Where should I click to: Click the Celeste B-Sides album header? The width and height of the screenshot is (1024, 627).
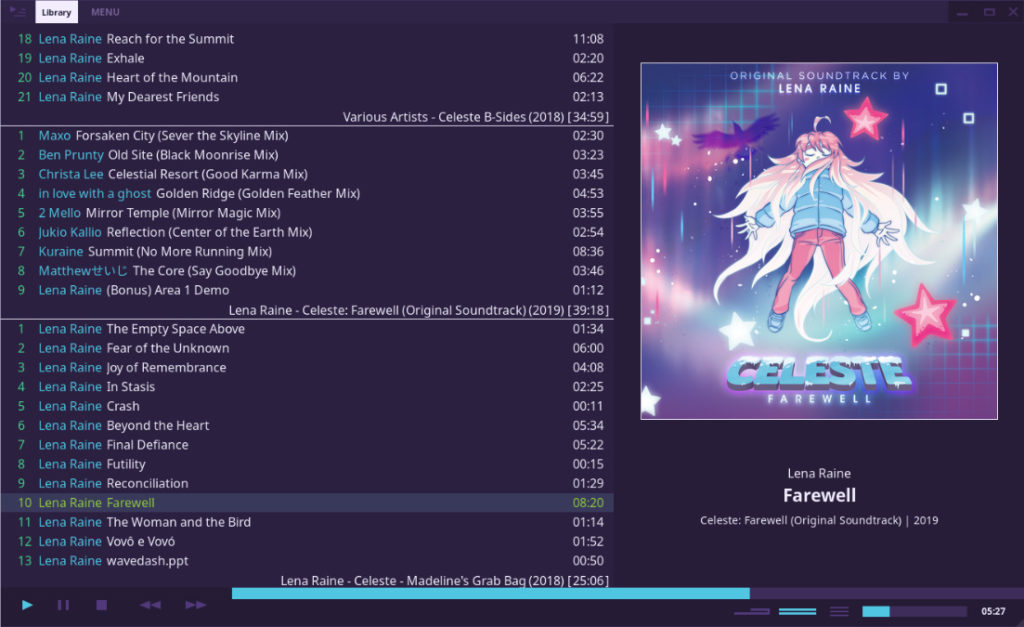475,117
